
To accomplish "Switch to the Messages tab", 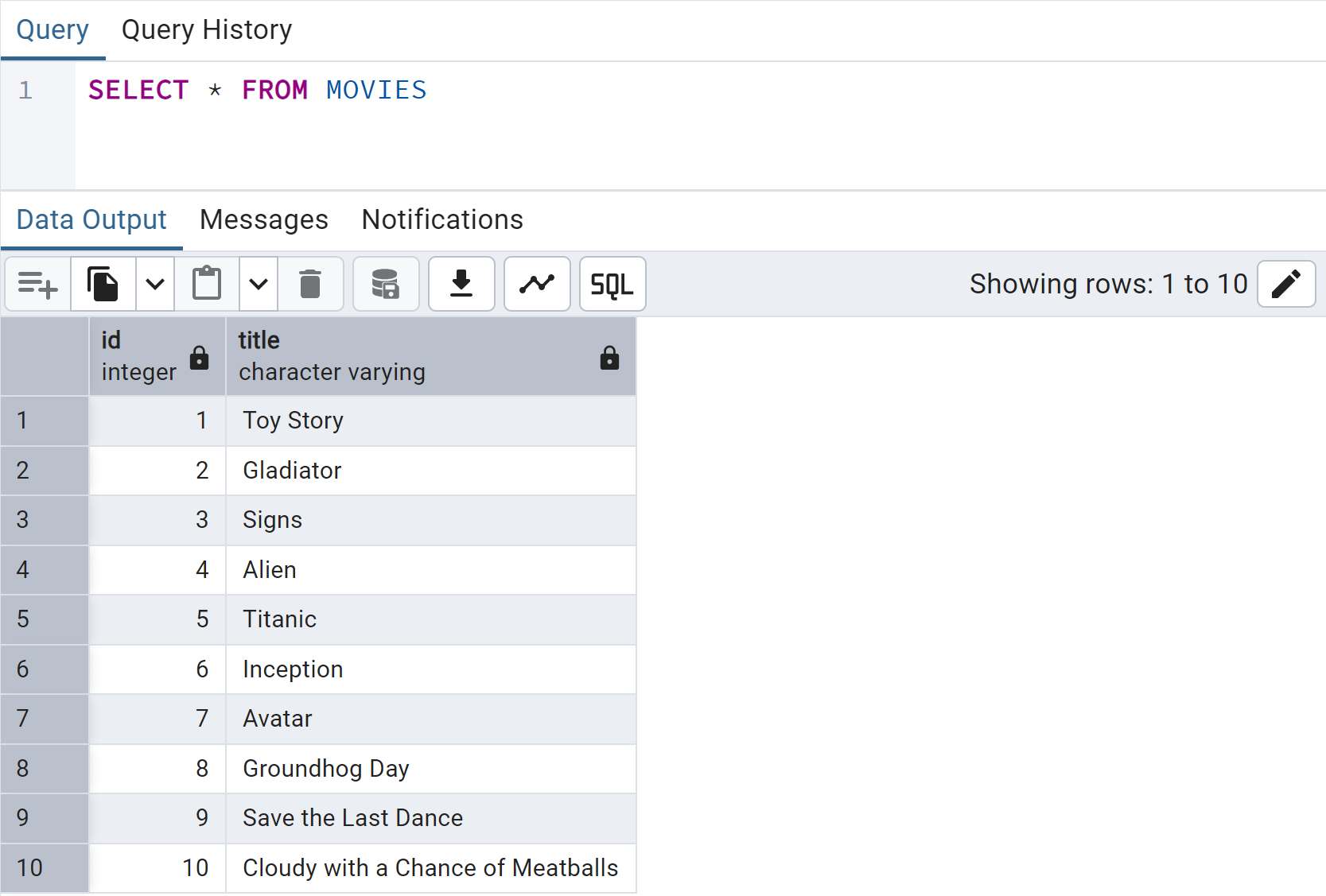I will [264, 219].
